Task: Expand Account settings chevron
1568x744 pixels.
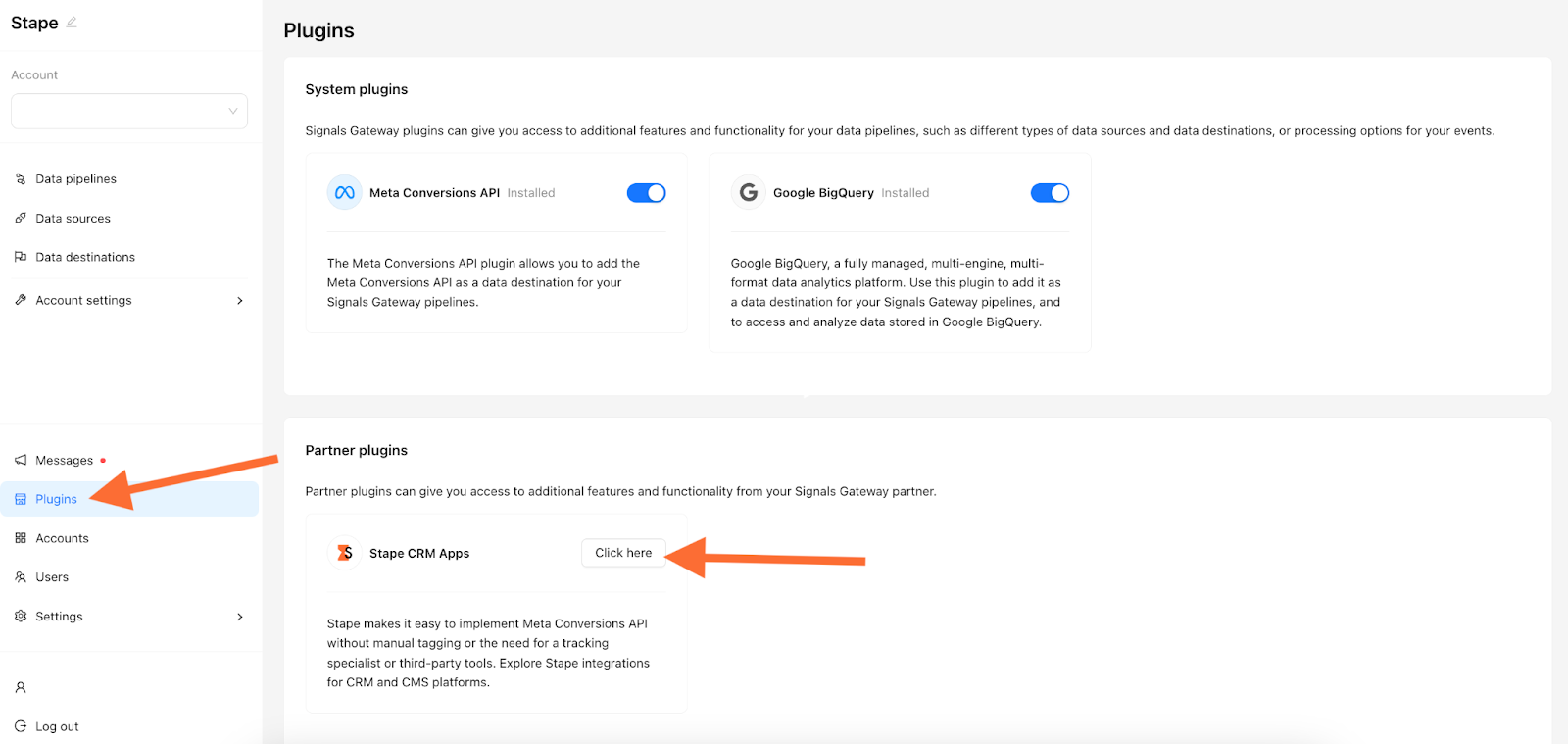Action: coord(240,301)
